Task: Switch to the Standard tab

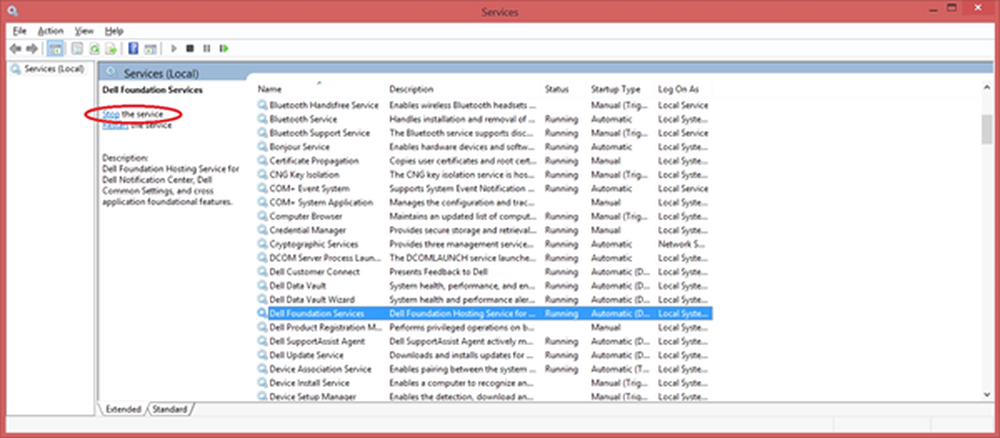Action: pos(170,409)
